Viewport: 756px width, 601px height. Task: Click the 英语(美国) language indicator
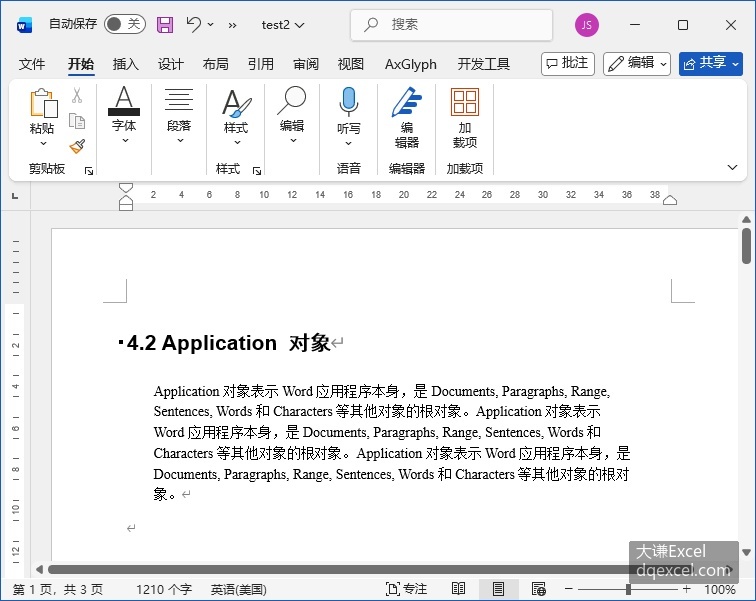(x=239, y=589)
